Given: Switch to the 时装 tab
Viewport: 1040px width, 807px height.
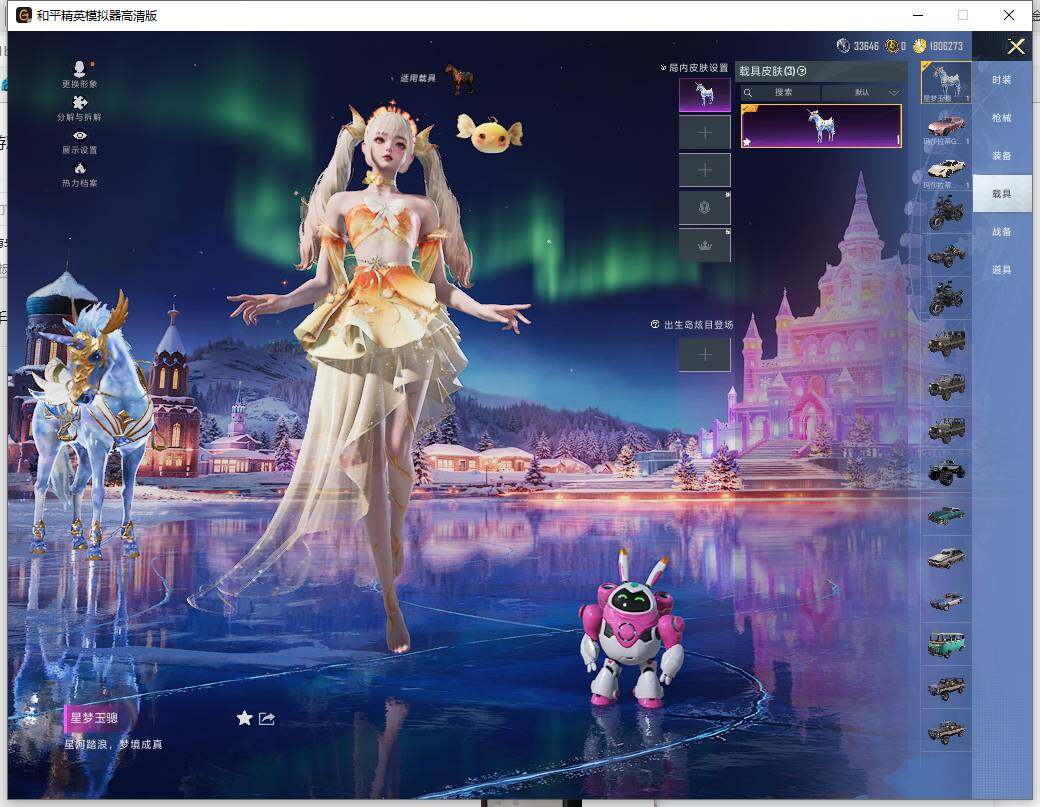Looking at the screenshot, I should [x=1002, y=80].
